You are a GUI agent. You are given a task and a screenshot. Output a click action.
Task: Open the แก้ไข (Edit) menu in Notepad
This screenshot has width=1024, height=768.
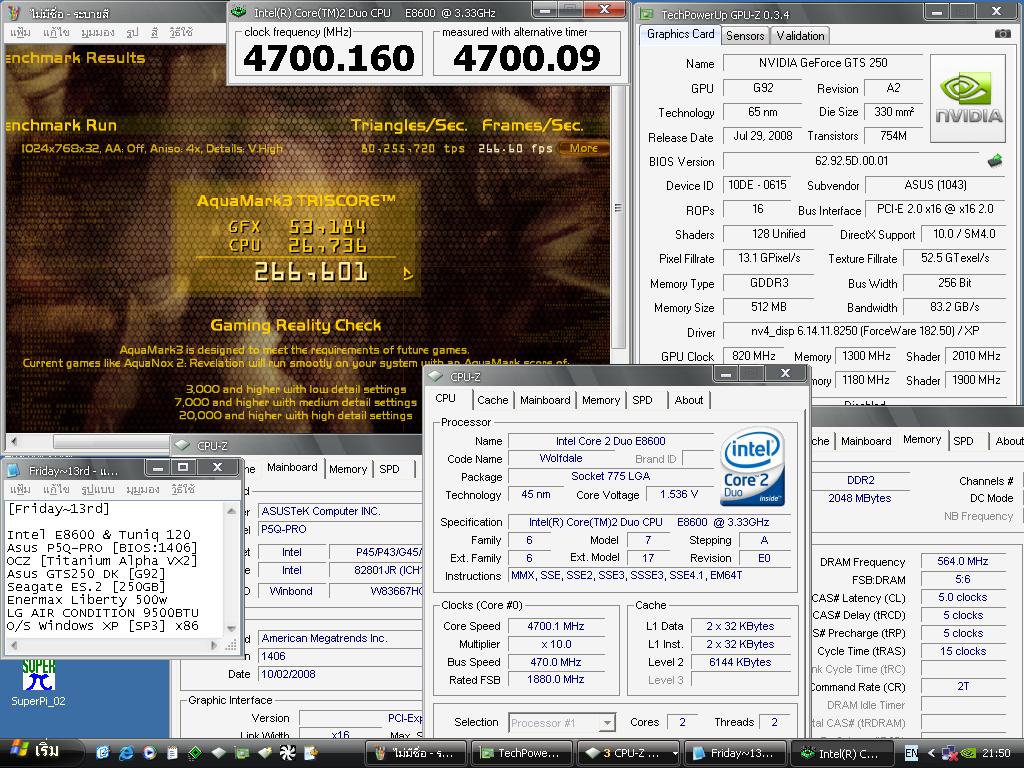56,489
